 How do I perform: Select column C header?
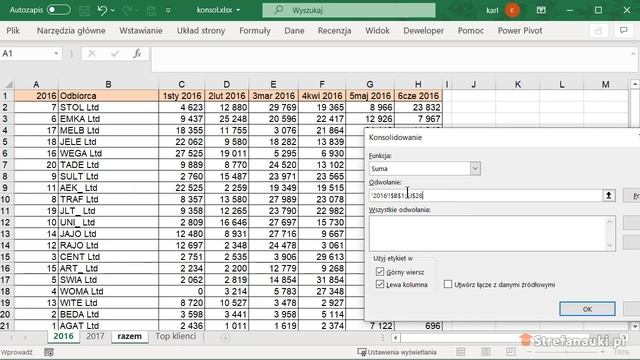click(x=182, y=84)
